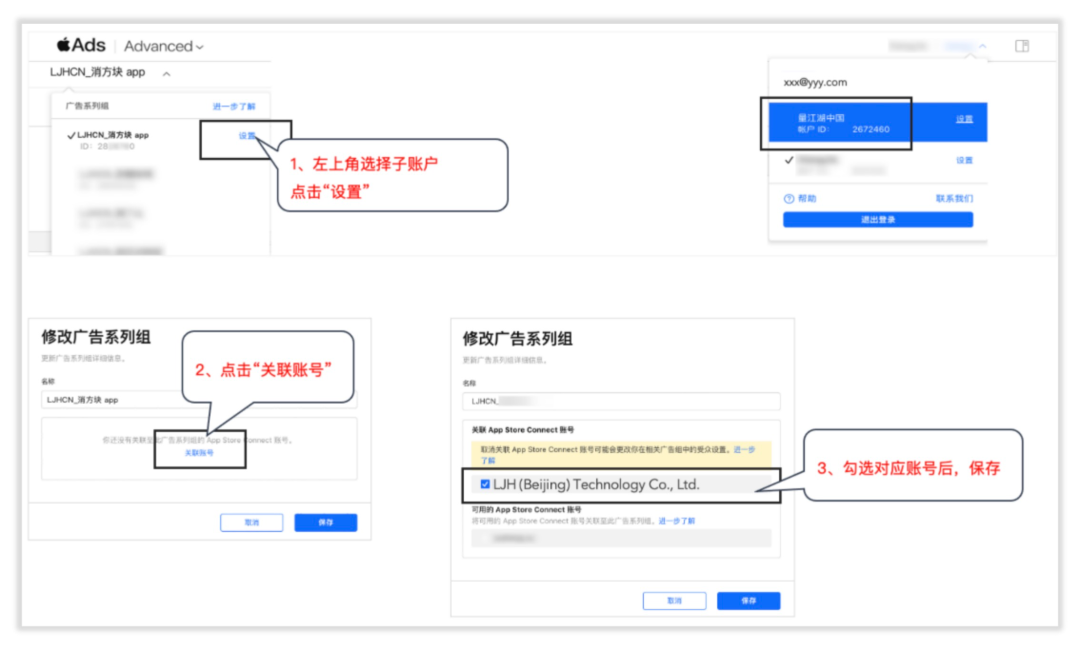
Task: Open 进一步了解 link beside 广告系列组 header
Action: point(233,107)
